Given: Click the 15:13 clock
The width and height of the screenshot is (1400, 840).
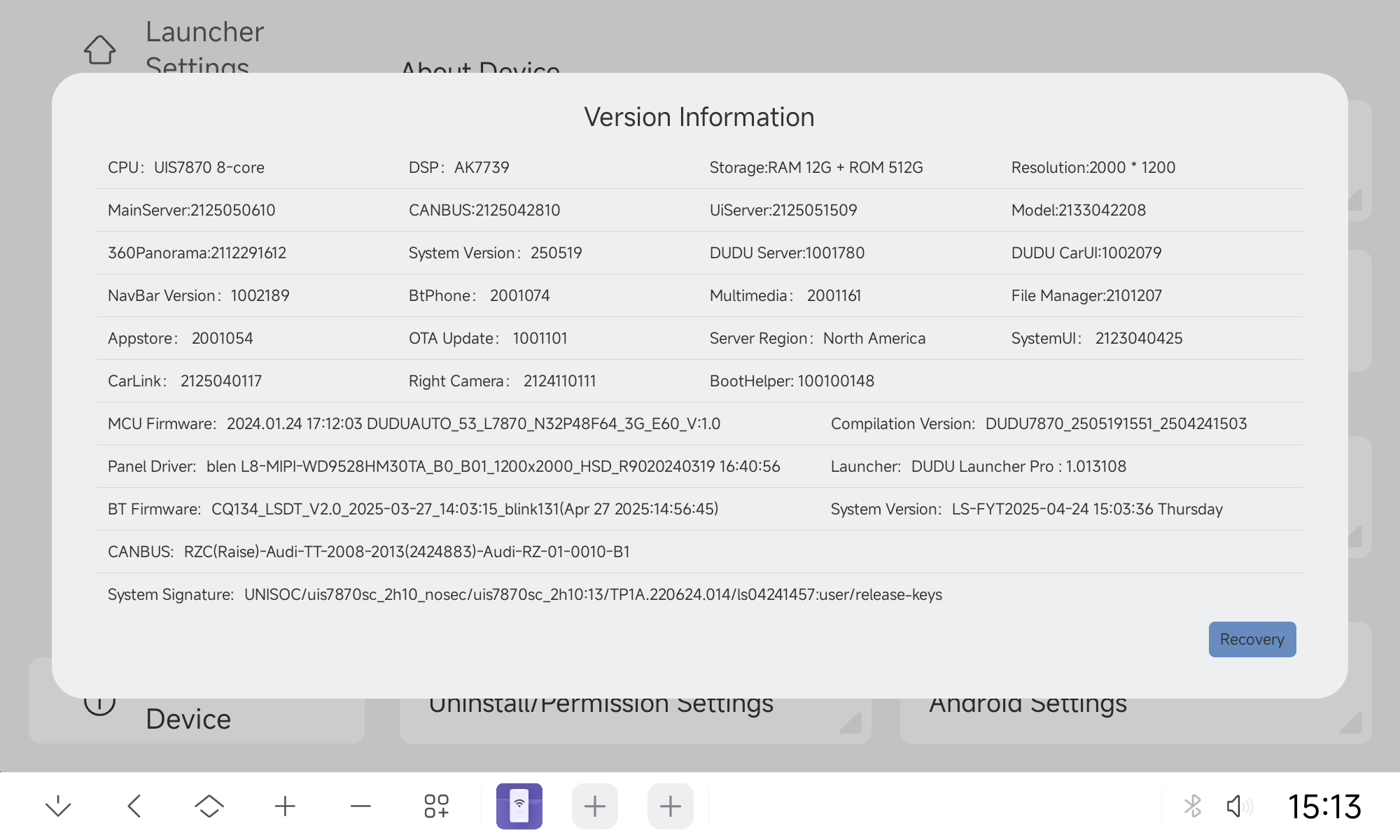Looking at the screenshot, I should pyautogui.click(x=1324, y=806).
